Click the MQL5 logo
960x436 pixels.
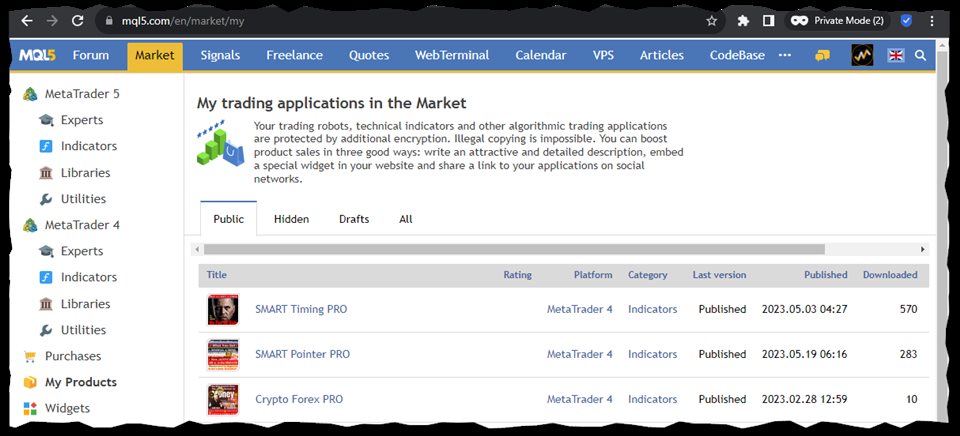click(x=37, y=55)
